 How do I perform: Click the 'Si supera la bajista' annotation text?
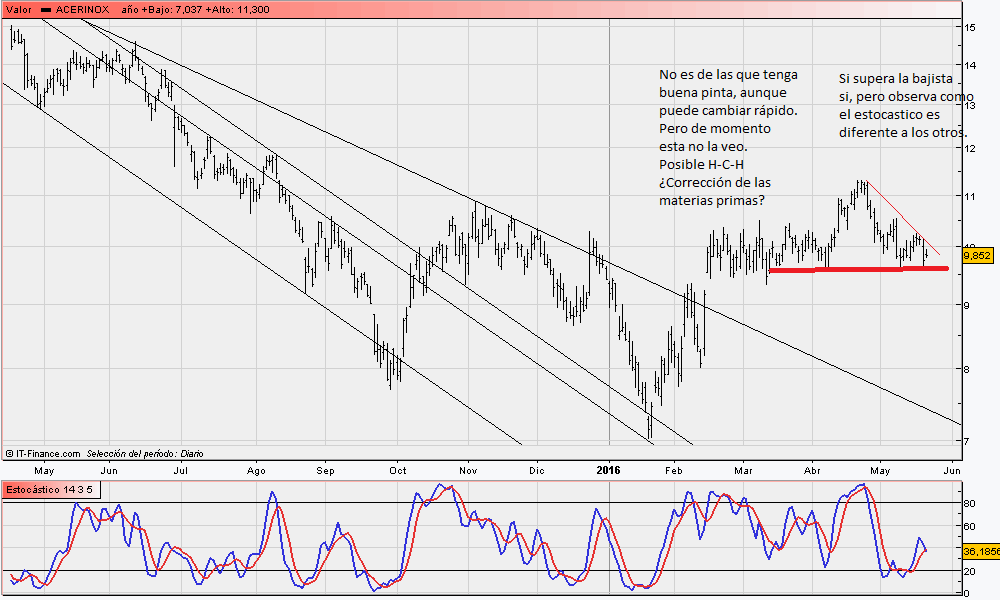click(895, 78)
